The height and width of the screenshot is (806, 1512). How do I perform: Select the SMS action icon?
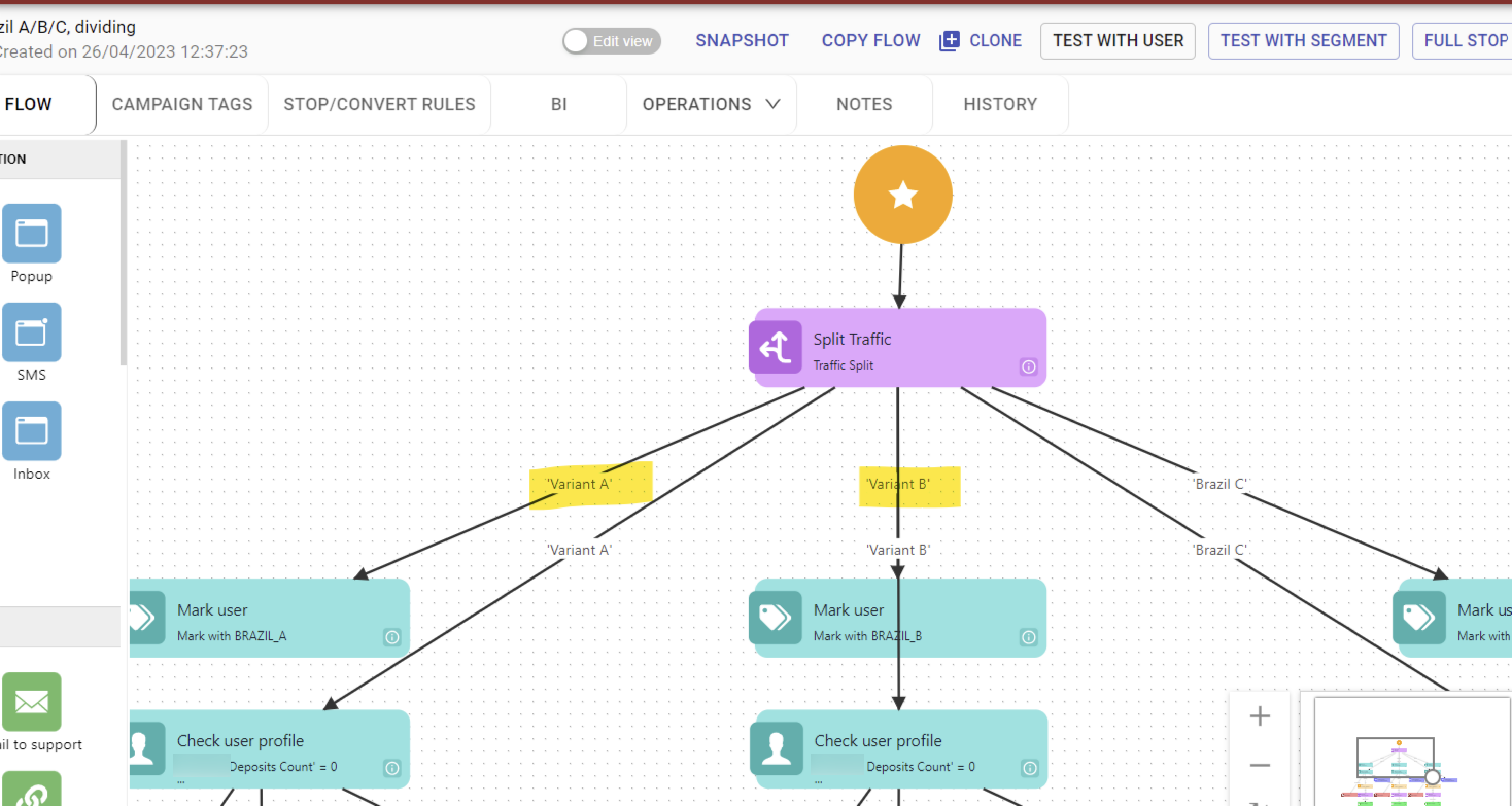click(32, 332)
